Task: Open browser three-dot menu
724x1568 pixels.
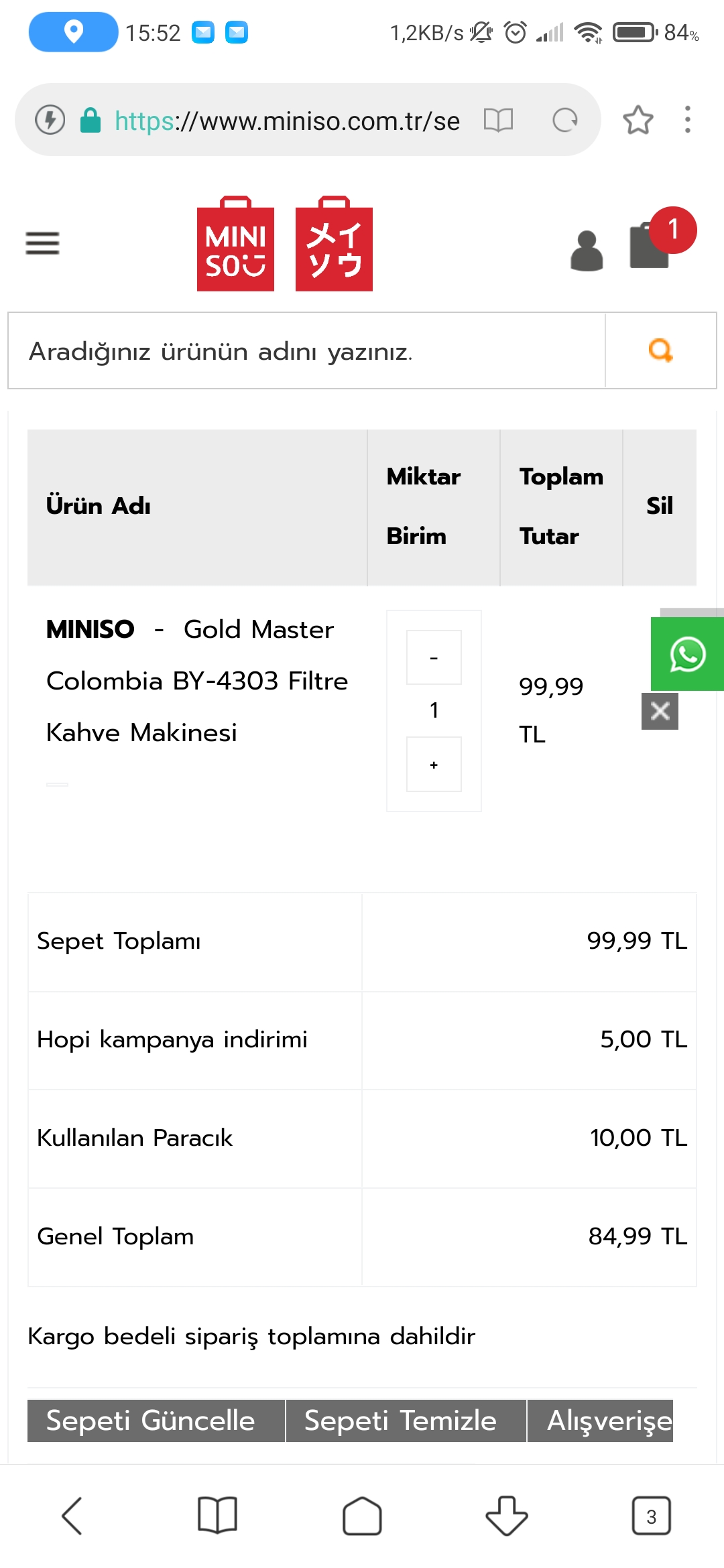Action: point(687,120)
